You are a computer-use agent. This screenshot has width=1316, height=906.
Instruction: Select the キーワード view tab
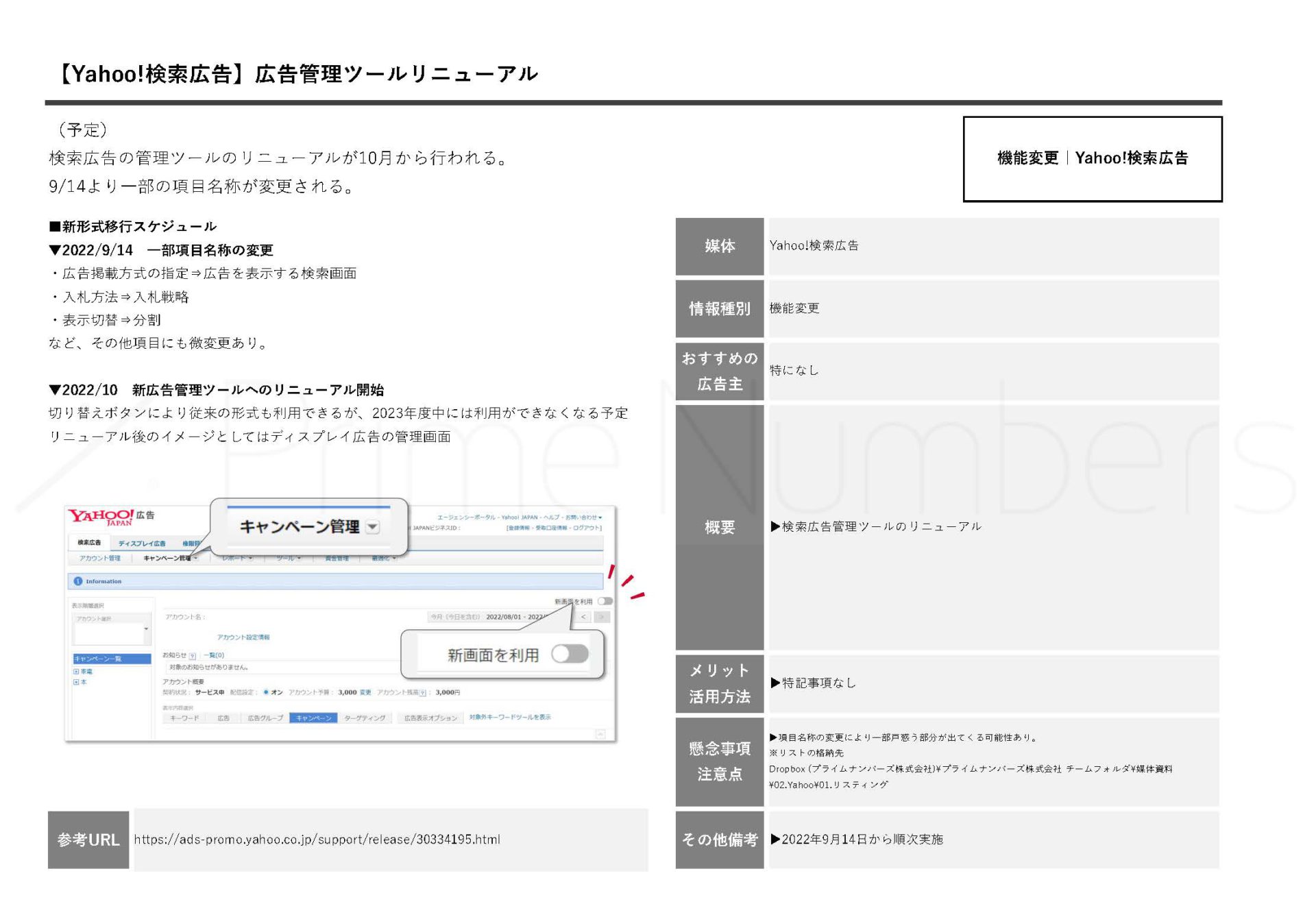click(184, 718)
